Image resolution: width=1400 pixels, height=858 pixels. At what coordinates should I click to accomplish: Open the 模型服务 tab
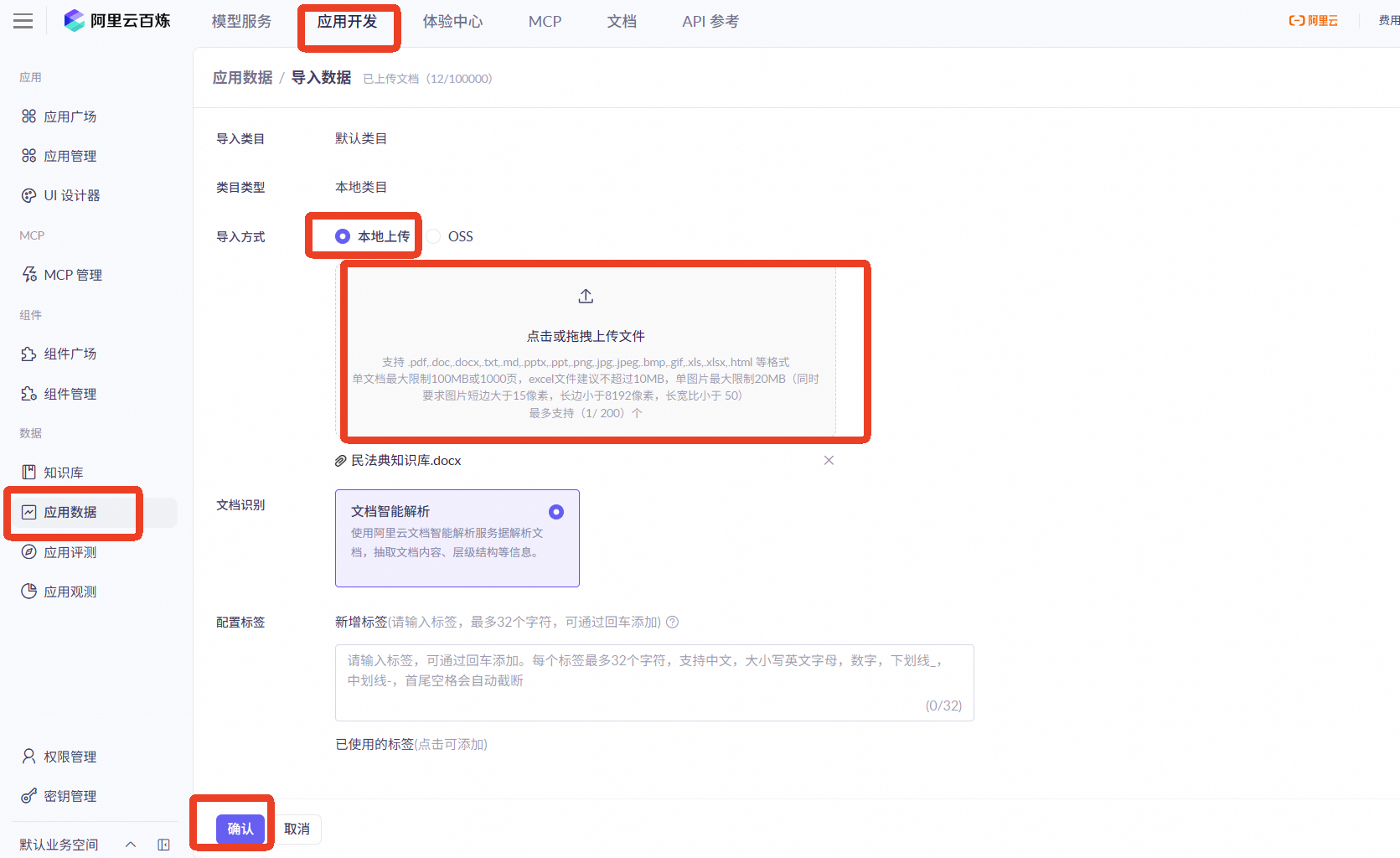tap(241, 22)
